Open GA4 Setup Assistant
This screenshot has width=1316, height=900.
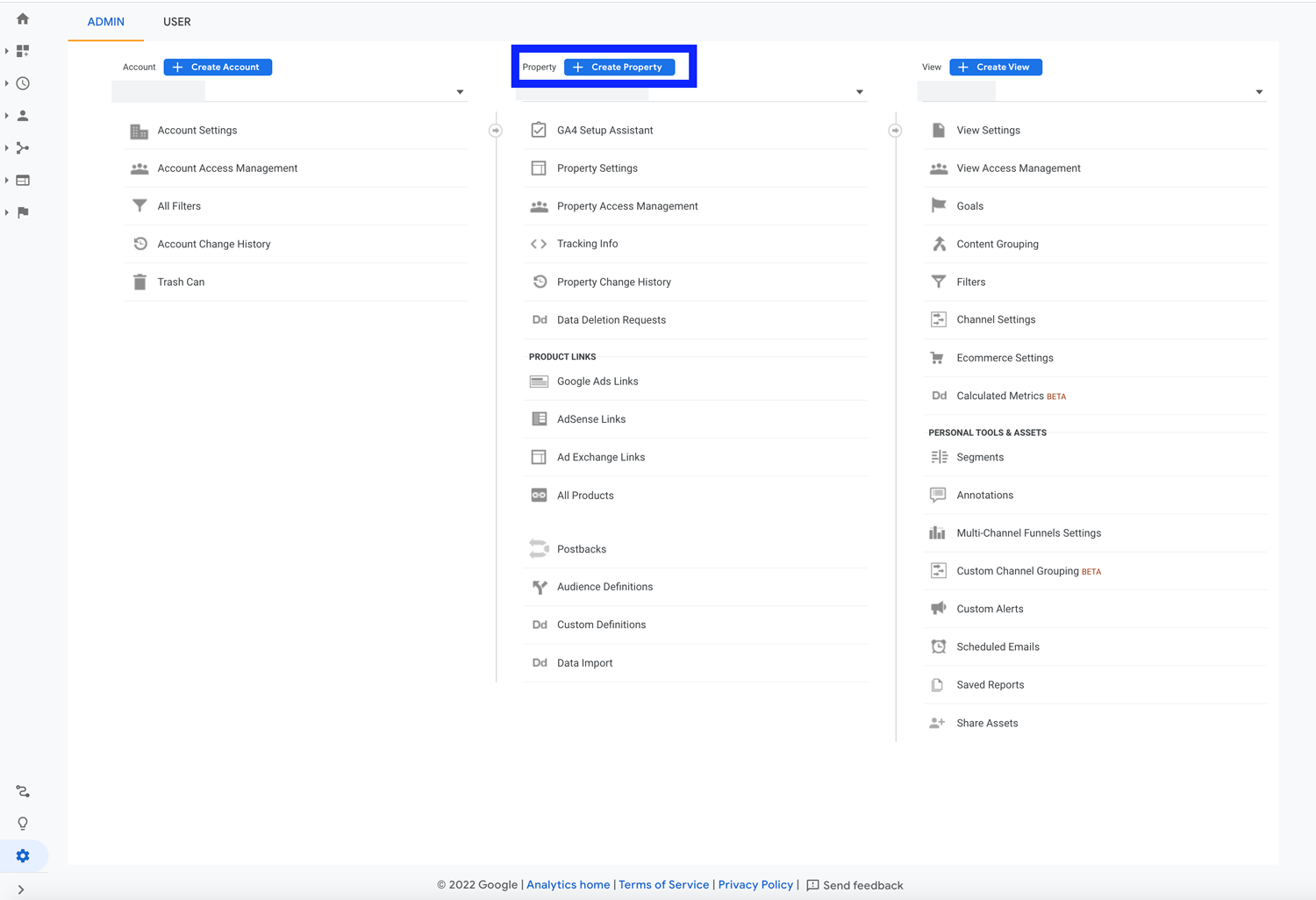pyautogui.click(x=604, y=131)
